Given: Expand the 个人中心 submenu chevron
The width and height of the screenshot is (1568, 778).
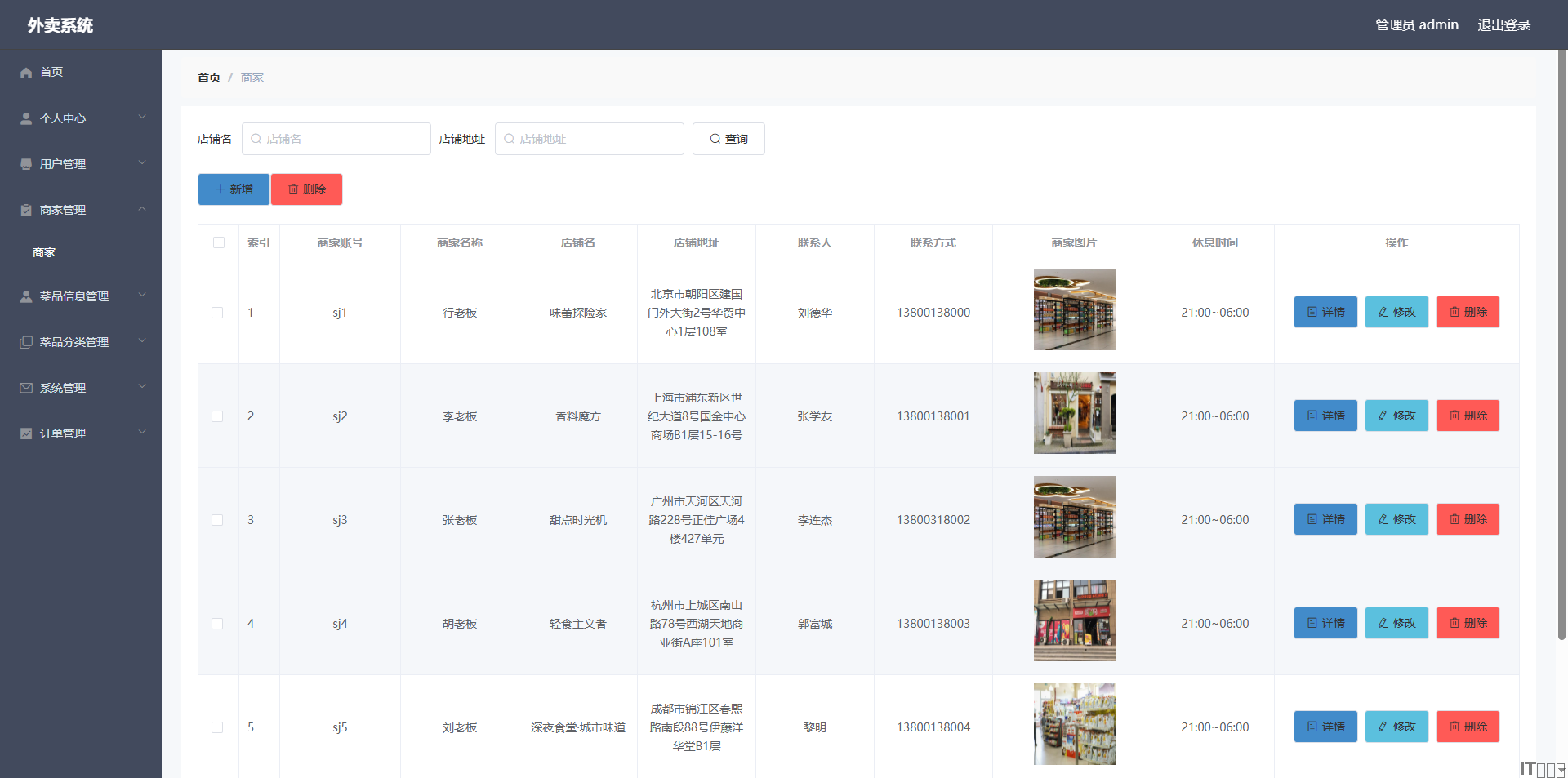Looking at the screenshot, I should 142,118.
